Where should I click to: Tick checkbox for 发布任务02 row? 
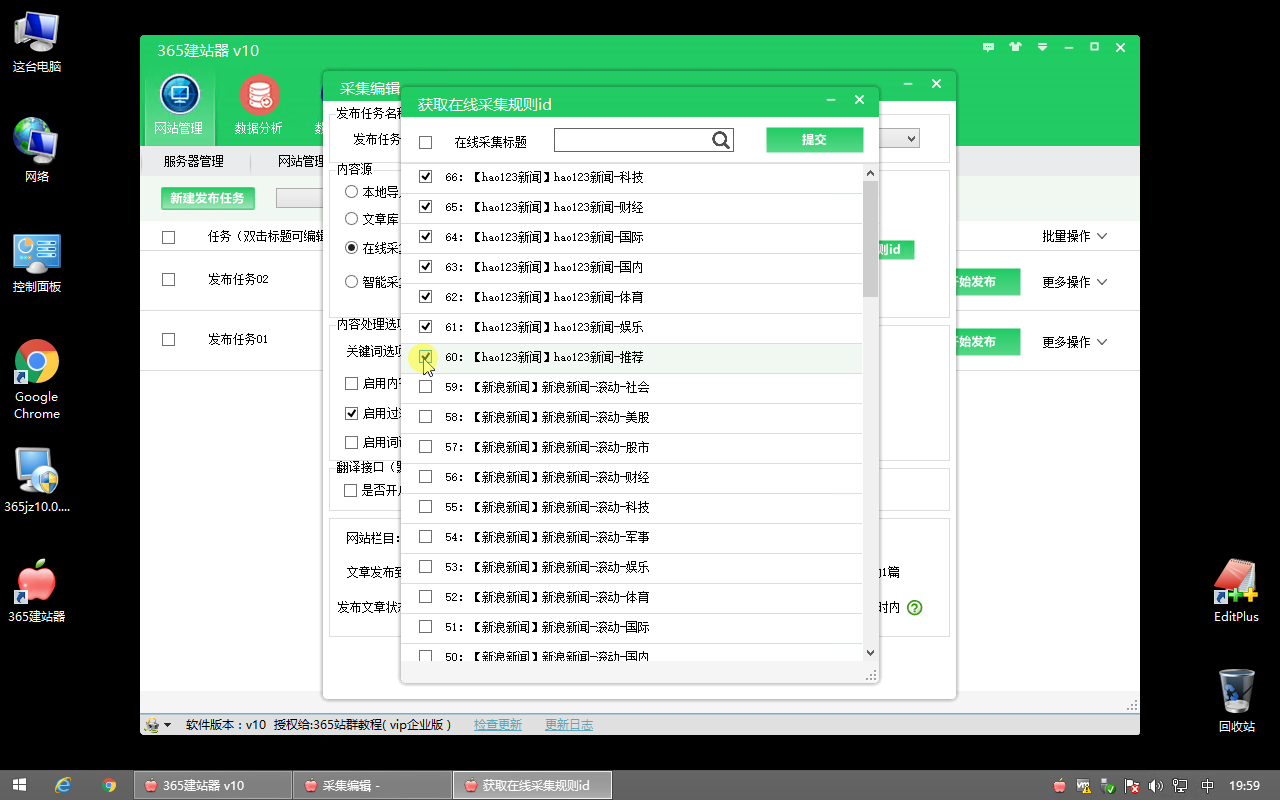[169, 280]
